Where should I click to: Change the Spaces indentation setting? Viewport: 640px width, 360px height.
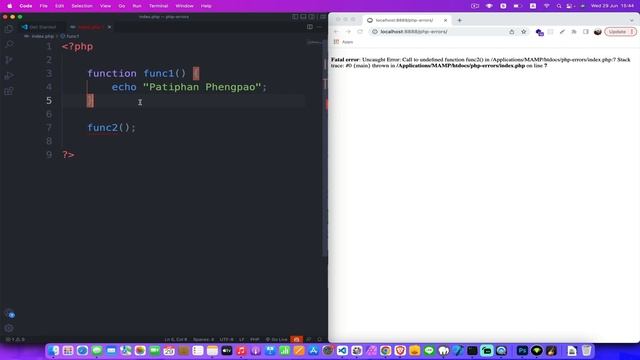(x=203, y=339)
